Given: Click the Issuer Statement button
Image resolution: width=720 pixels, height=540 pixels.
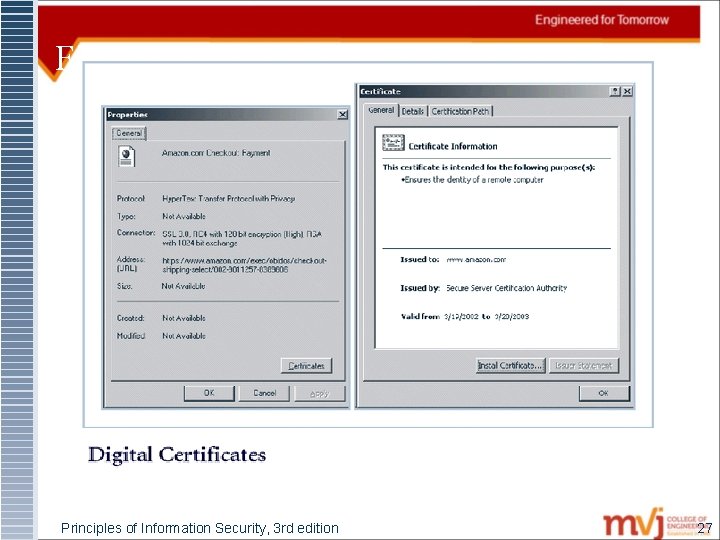Looking at the screenshot, I should (584, 366).
